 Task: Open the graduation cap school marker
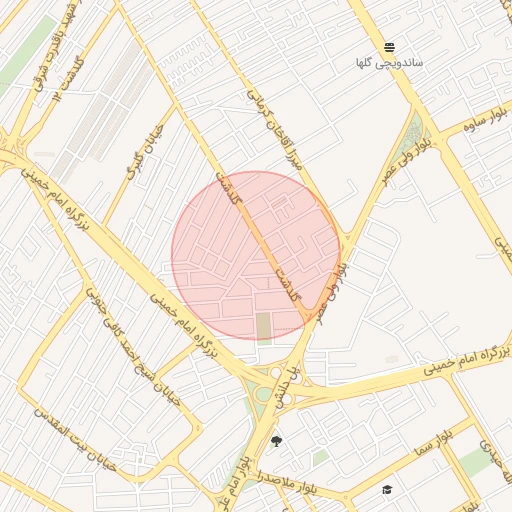[x=387, y=490]
